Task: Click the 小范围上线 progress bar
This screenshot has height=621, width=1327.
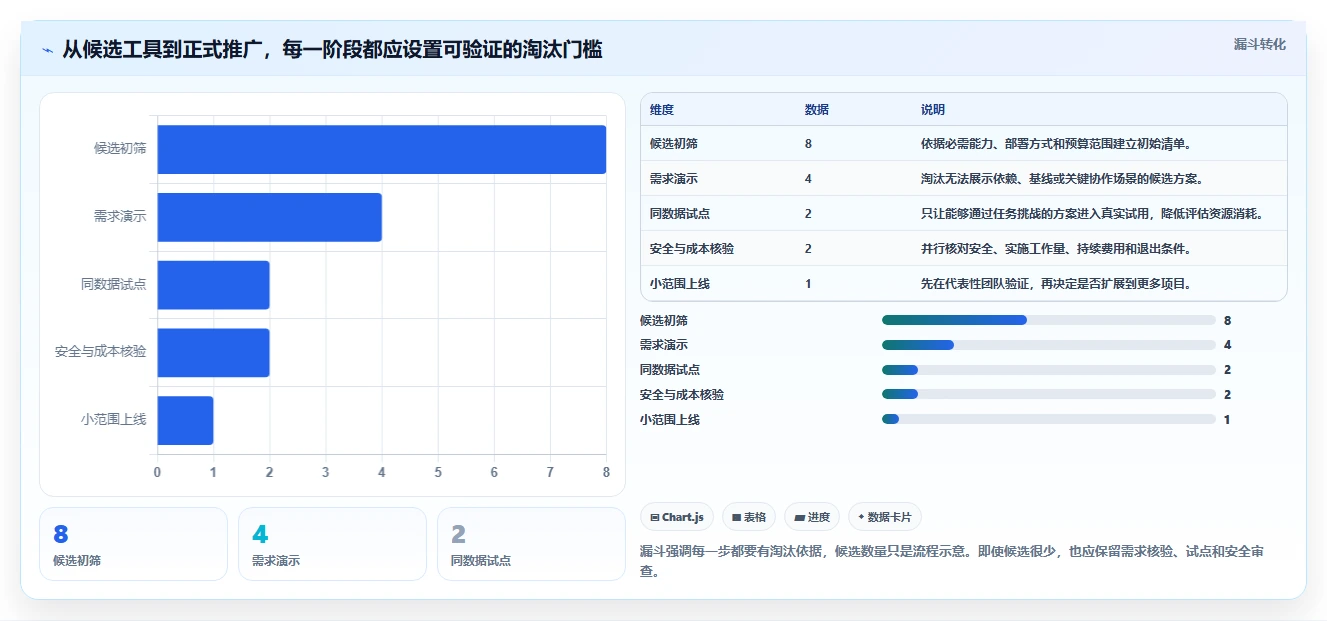Action: (1048, 419)
